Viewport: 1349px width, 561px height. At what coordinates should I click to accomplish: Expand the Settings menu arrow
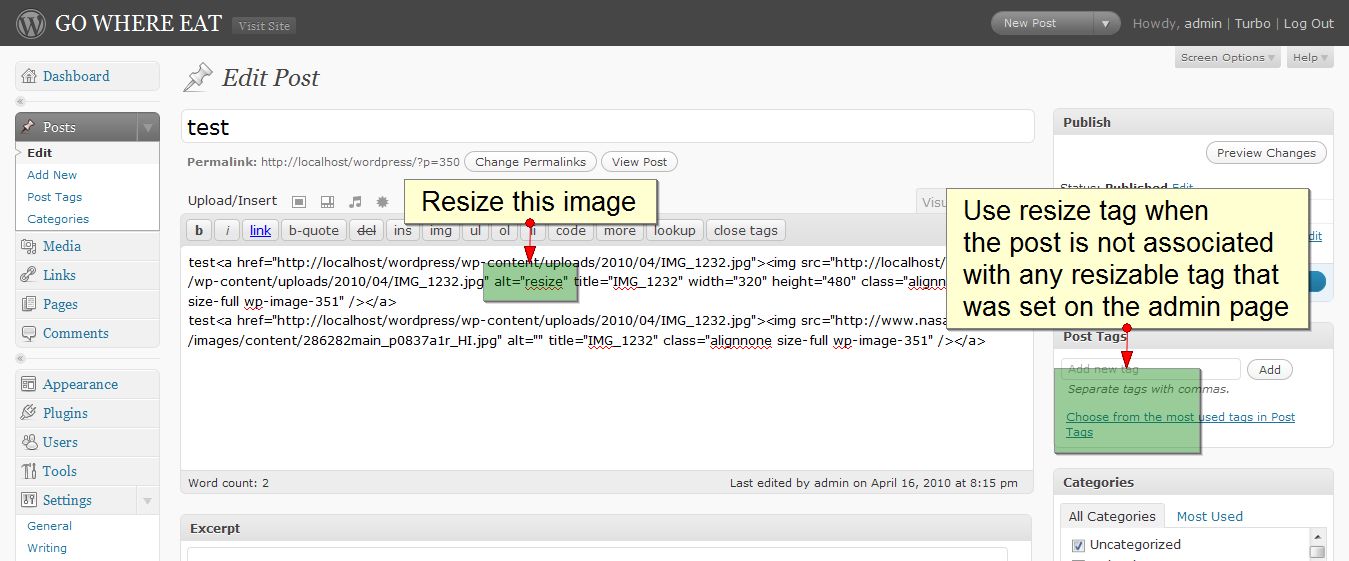148,500
